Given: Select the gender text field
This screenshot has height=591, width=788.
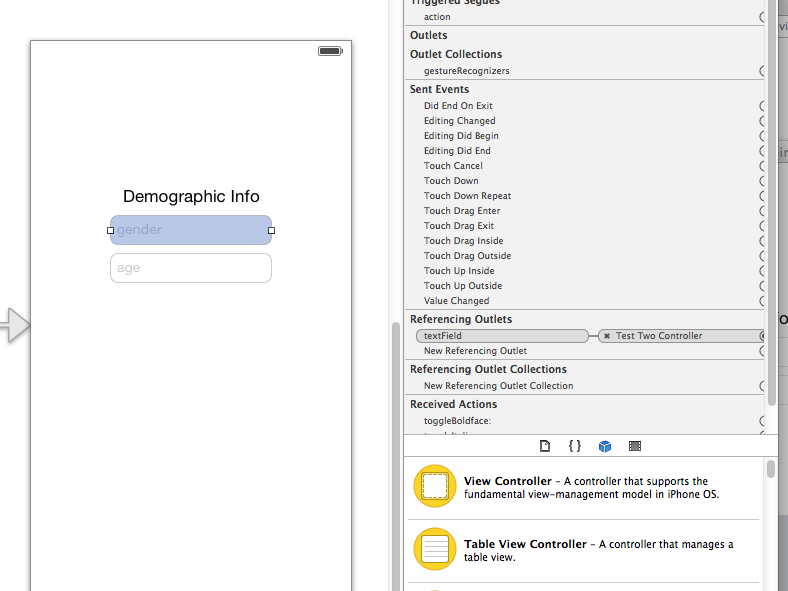Looking at the screenshot, I should [191, 230].
